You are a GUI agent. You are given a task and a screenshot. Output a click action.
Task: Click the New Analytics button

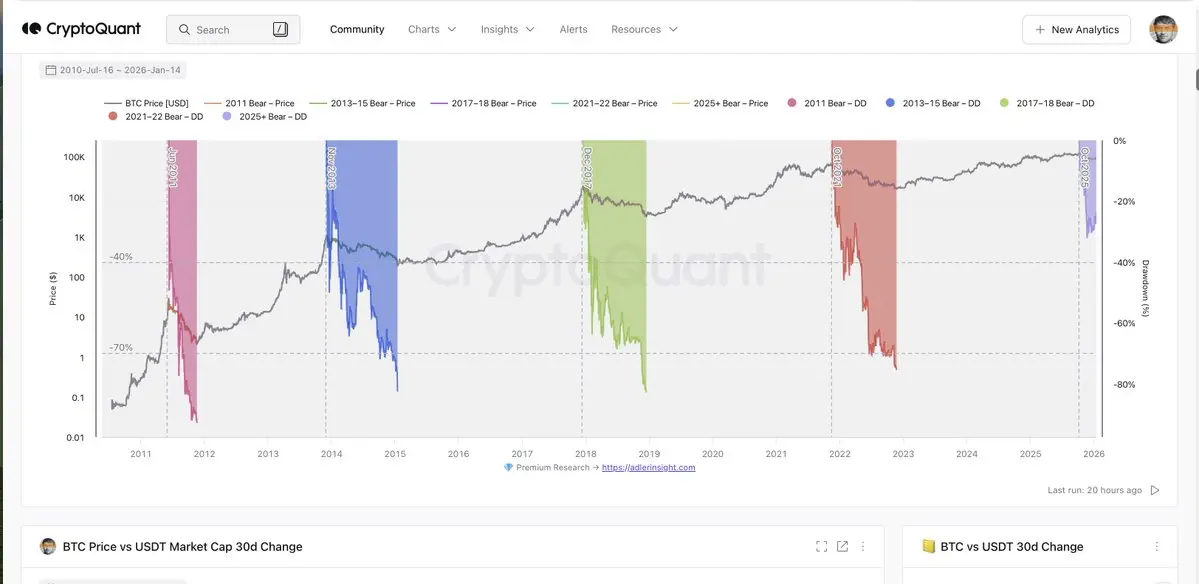[x=1076, y=29]
